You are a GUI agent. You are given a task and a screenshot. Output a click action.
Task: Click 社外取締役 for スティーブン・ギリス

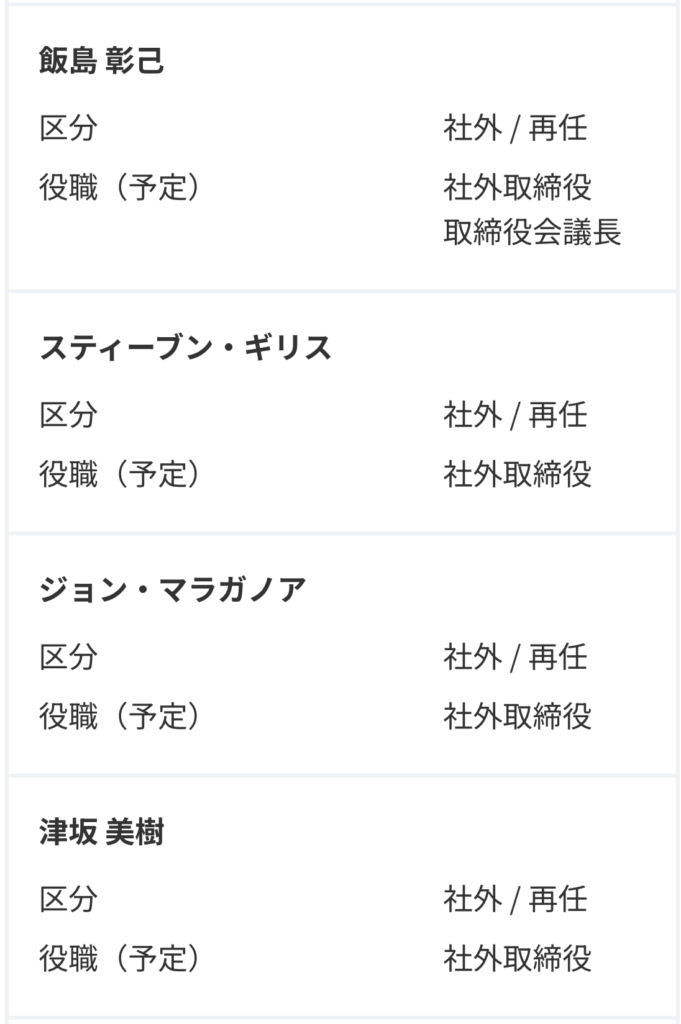(517, 473)
